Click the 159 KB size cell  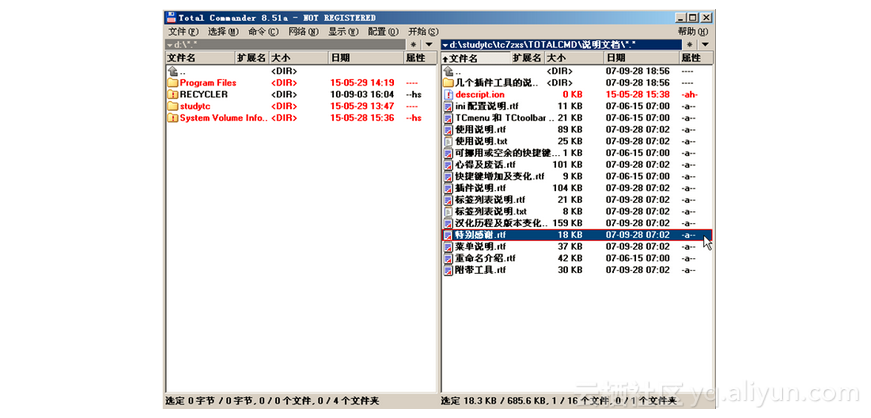[567, 223]
